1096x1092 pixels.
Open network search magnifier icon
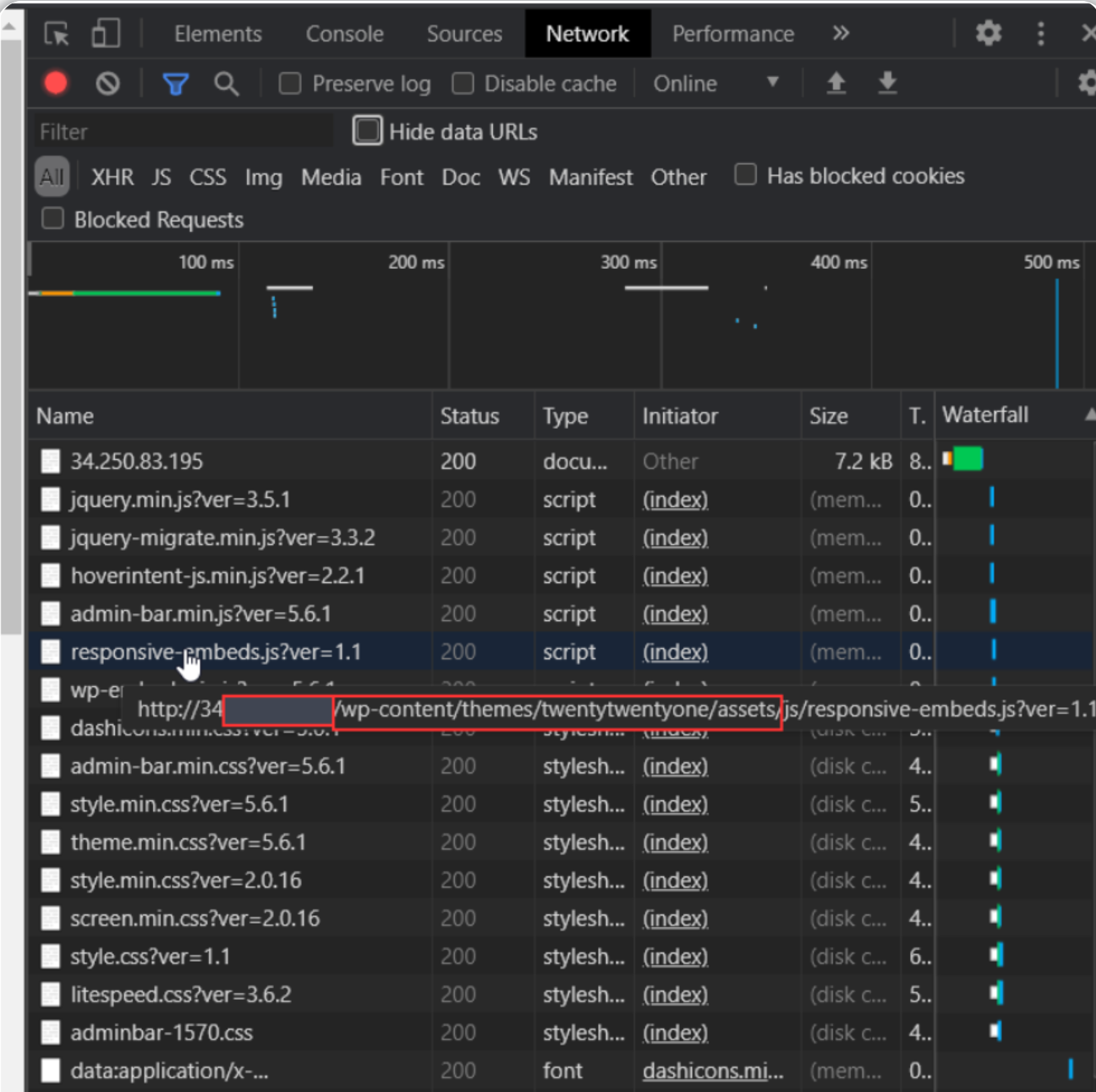(x=226, y=84)
